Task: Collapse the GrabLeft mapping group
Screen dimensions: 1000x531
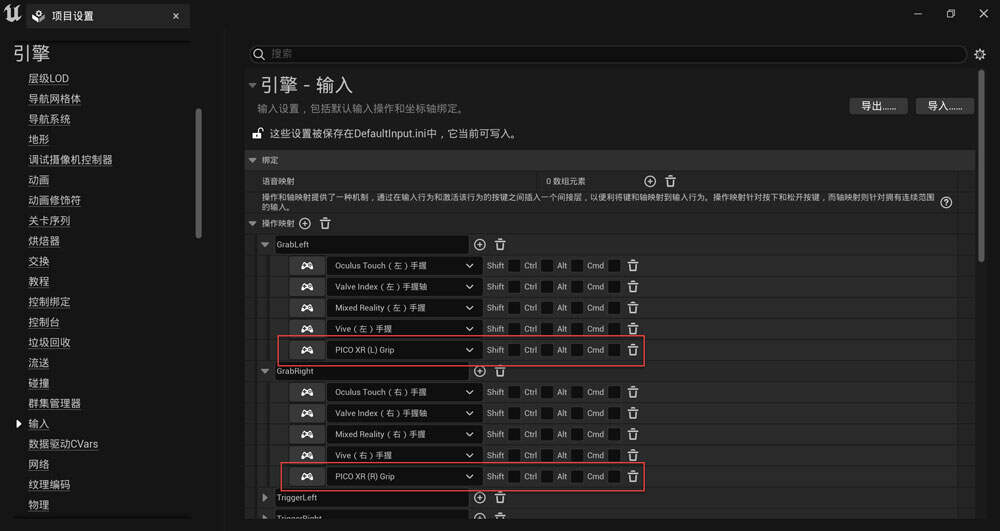Action: point(265,245)
